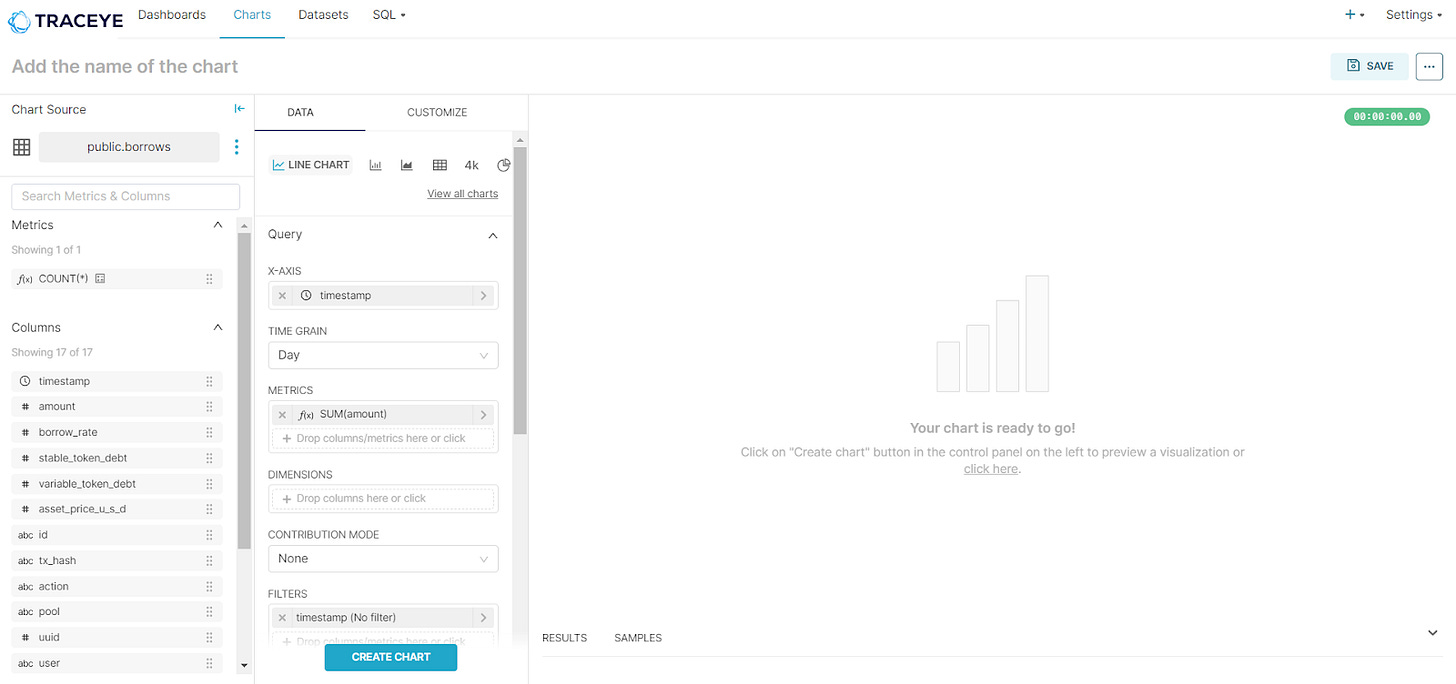1456x684 pixels.
Task: Select the LINE CHART type
Action: 311,165
